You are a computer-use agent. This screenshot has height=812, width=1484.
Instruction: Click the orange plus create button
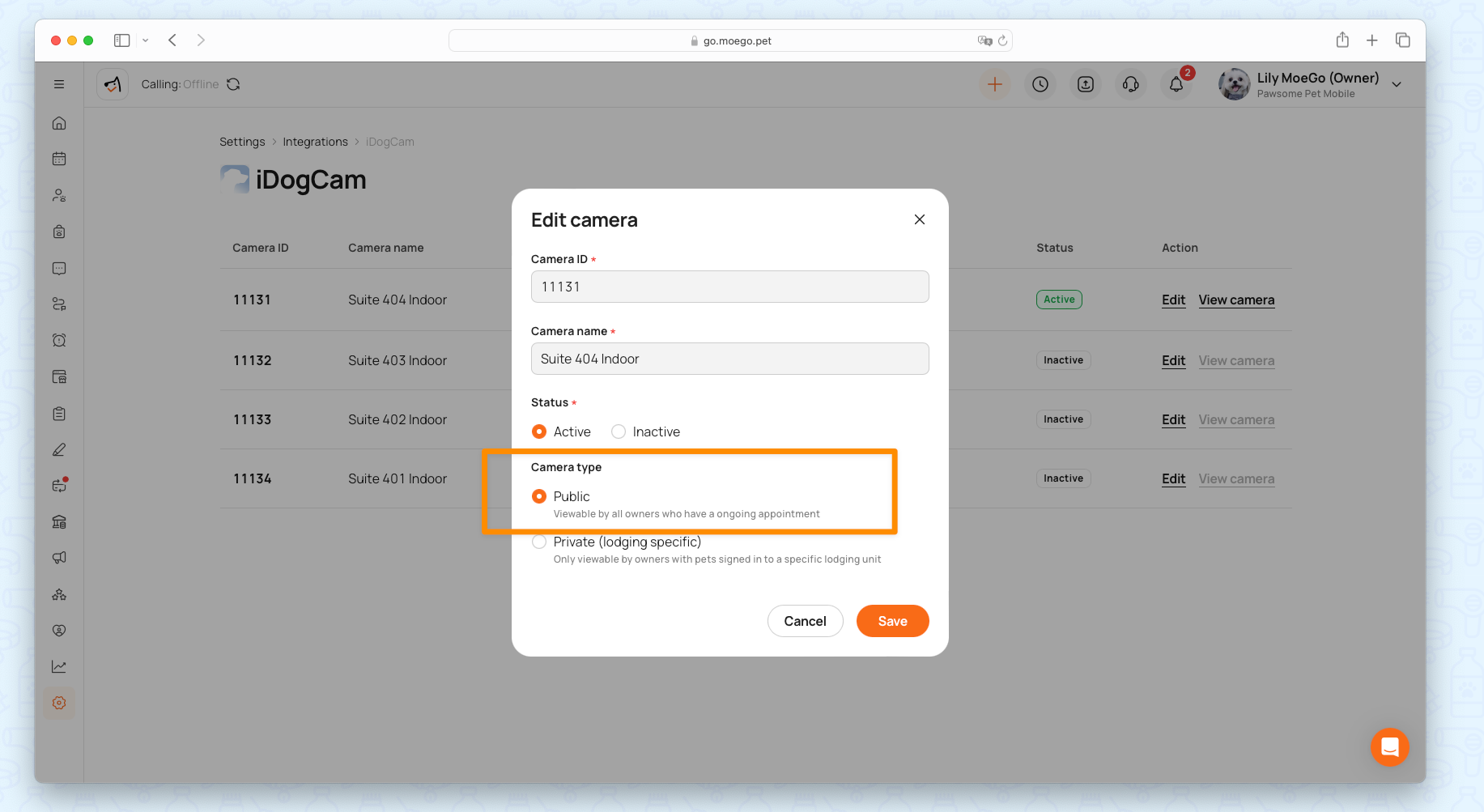995,84
